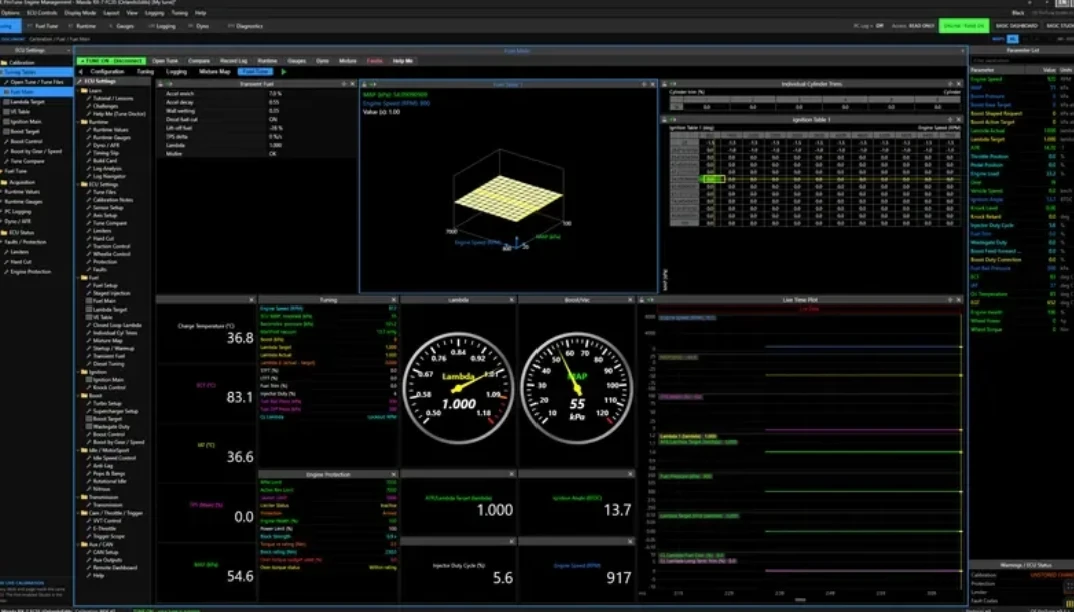This screenshot has height=612, width=1074.
Task: Click the green Online Tune On status button
Action: 964,26
